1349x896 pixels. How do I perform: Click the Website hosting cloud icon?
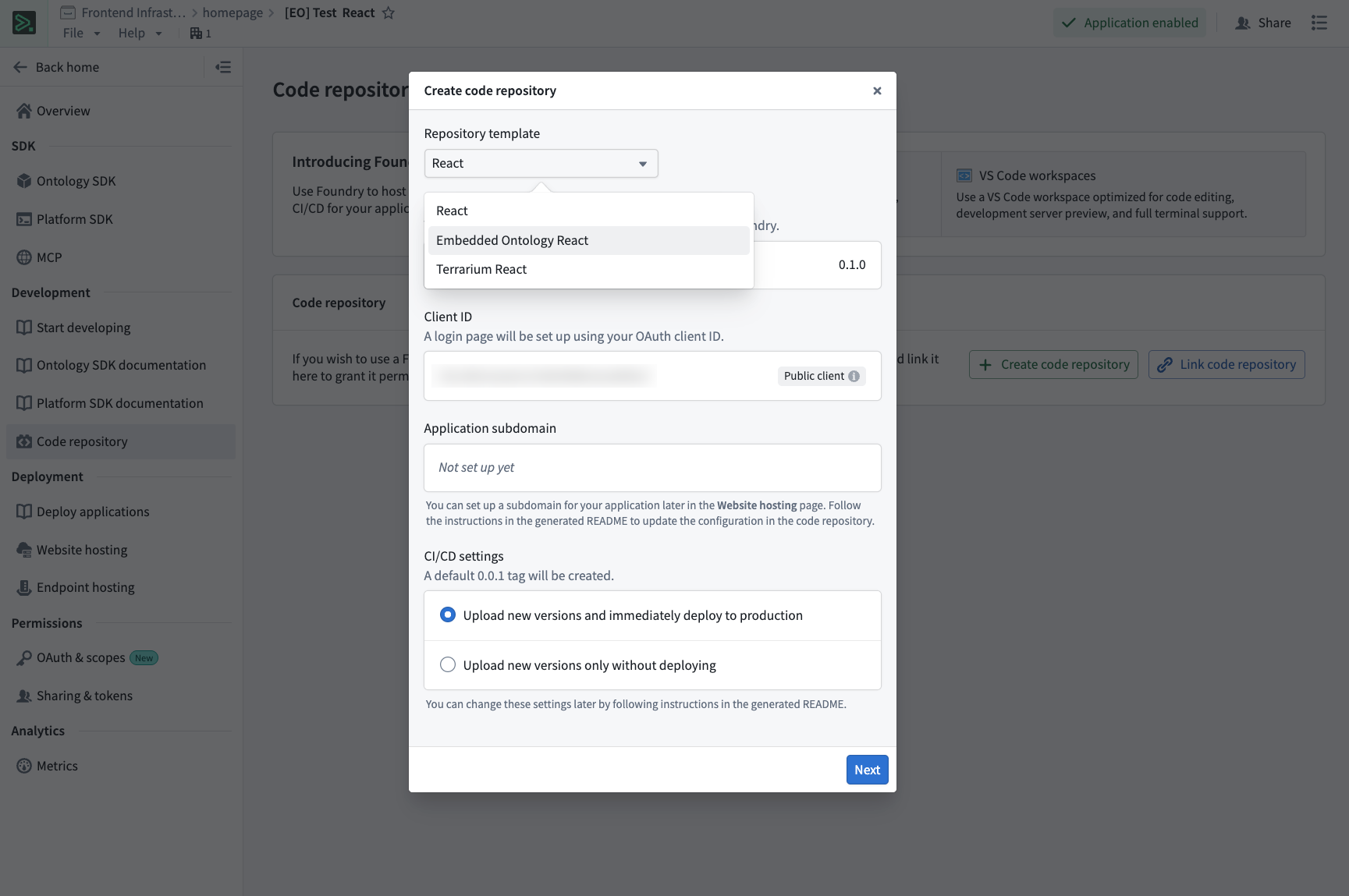point(24,550)
